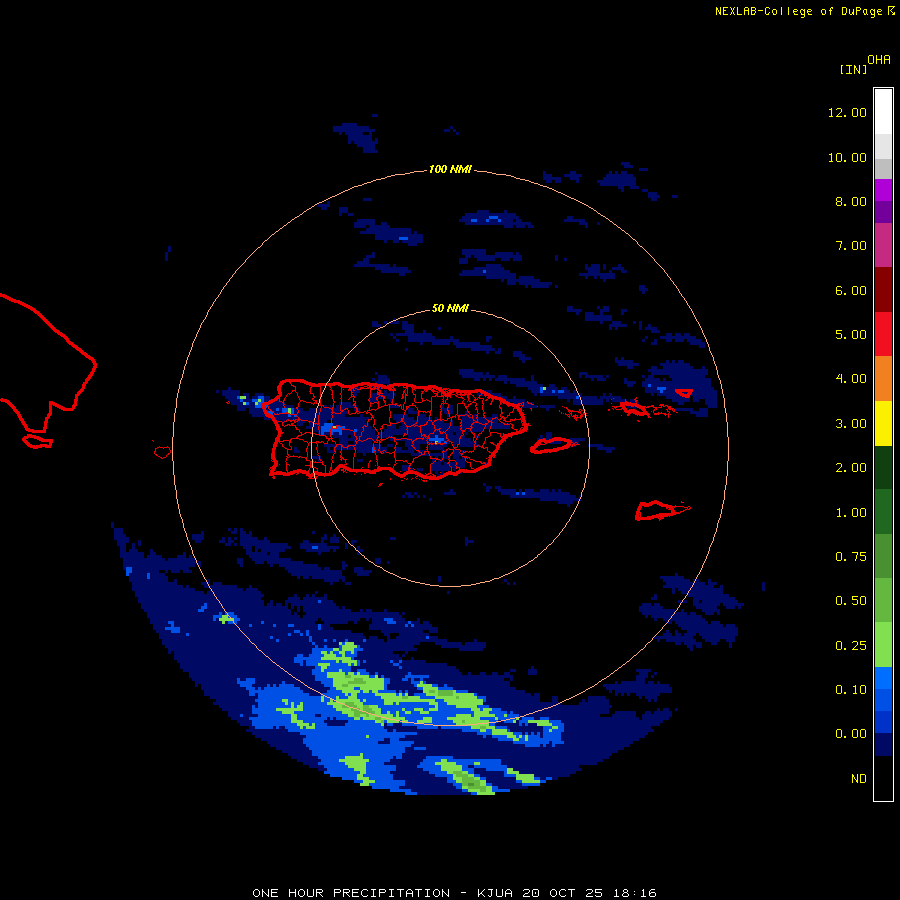Pick the bright red swatch beside 5.00

click(883, 334)
